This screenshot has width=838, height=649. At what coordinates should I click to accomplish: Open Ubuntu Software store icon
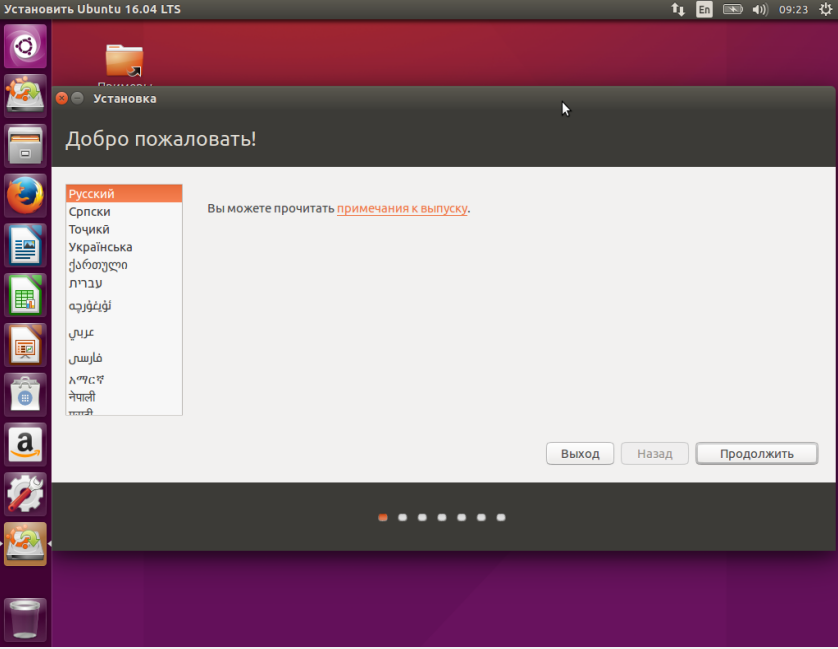pos(25,395)
